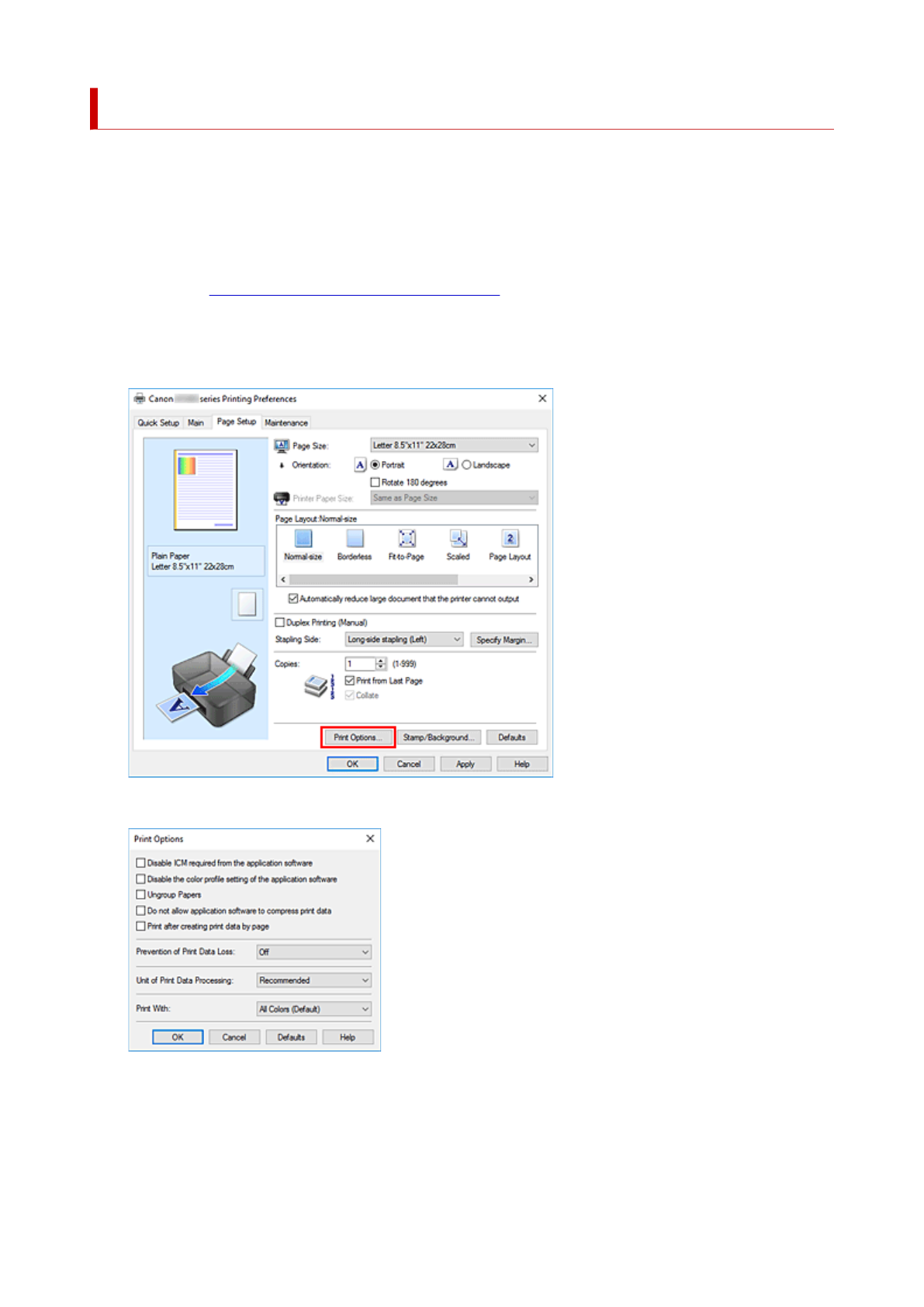Screen dimensions: 924x1307
Task: Enable Rotate 180 degrees checkbox
Action: point(375,483)
